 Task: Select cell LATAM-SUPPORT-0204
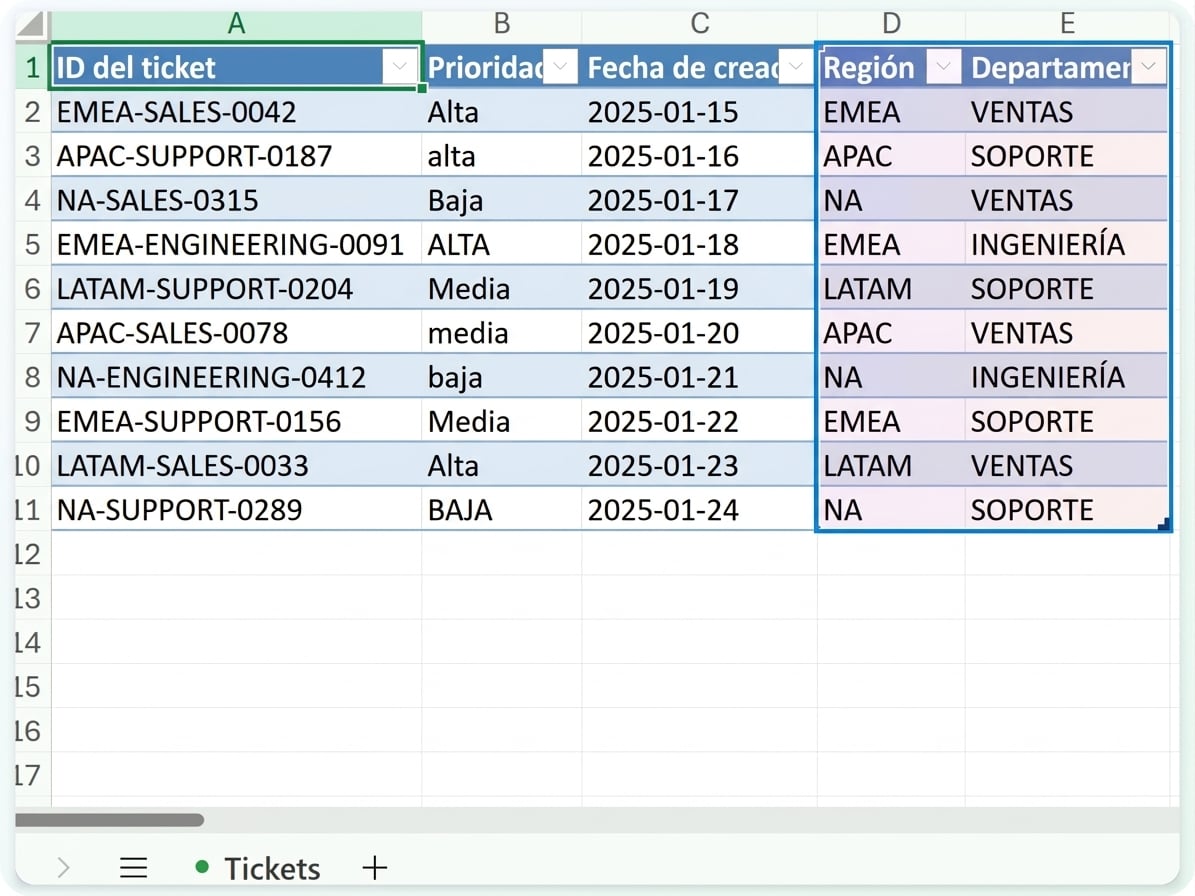click(236, 289)
